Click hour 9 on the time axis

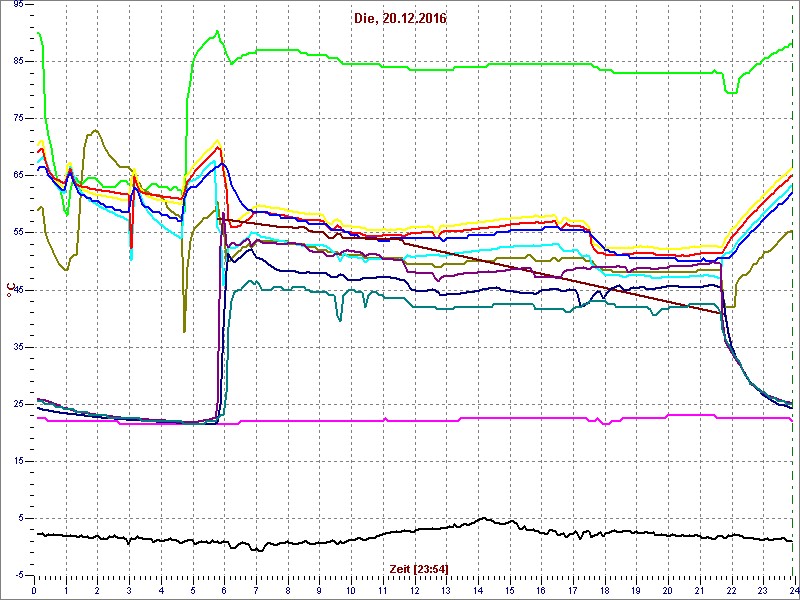(319, 590)
